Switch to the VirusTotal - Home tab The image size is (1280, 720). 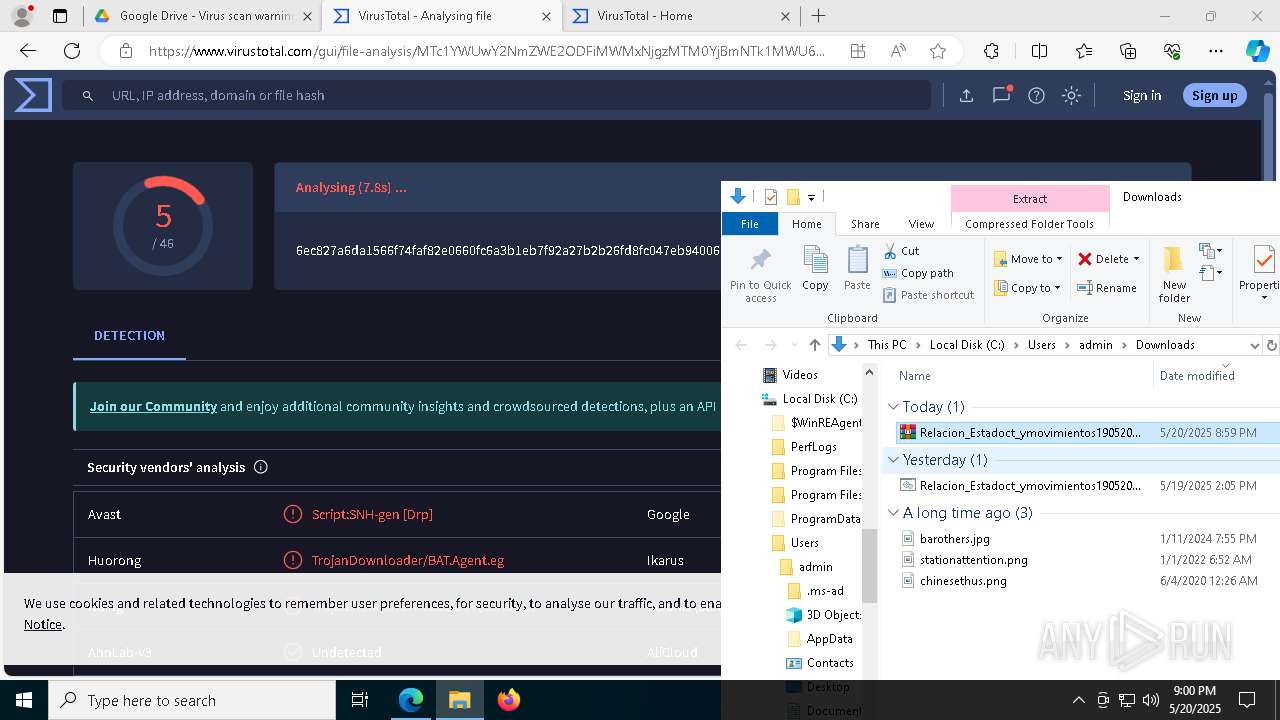tap(681, 16)
